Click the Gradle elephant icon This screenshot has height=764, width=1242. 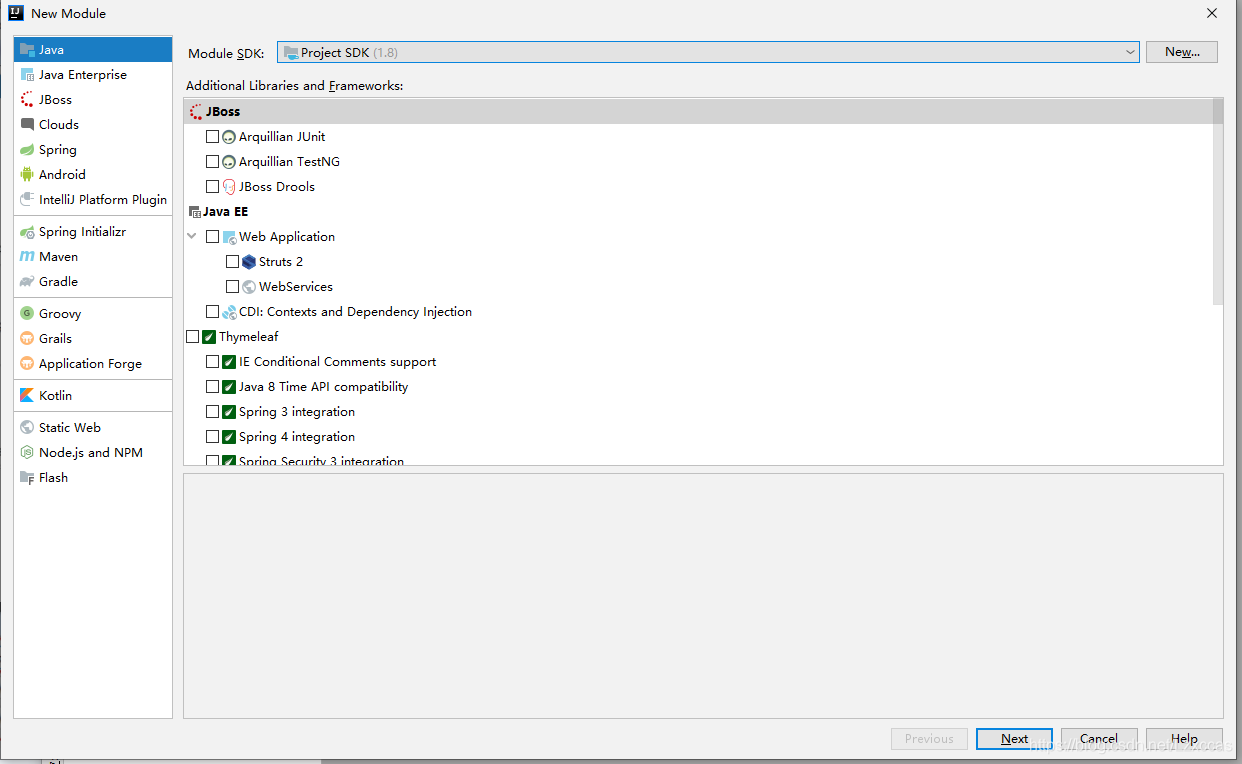pos(27,281)
